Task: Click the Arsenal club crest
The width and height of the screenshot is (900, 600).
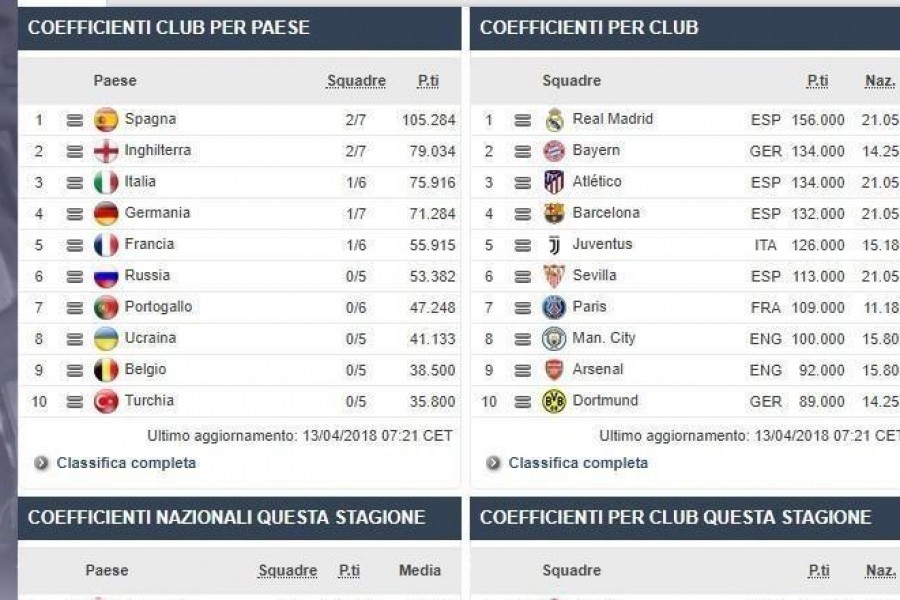Action: [554, 370]
